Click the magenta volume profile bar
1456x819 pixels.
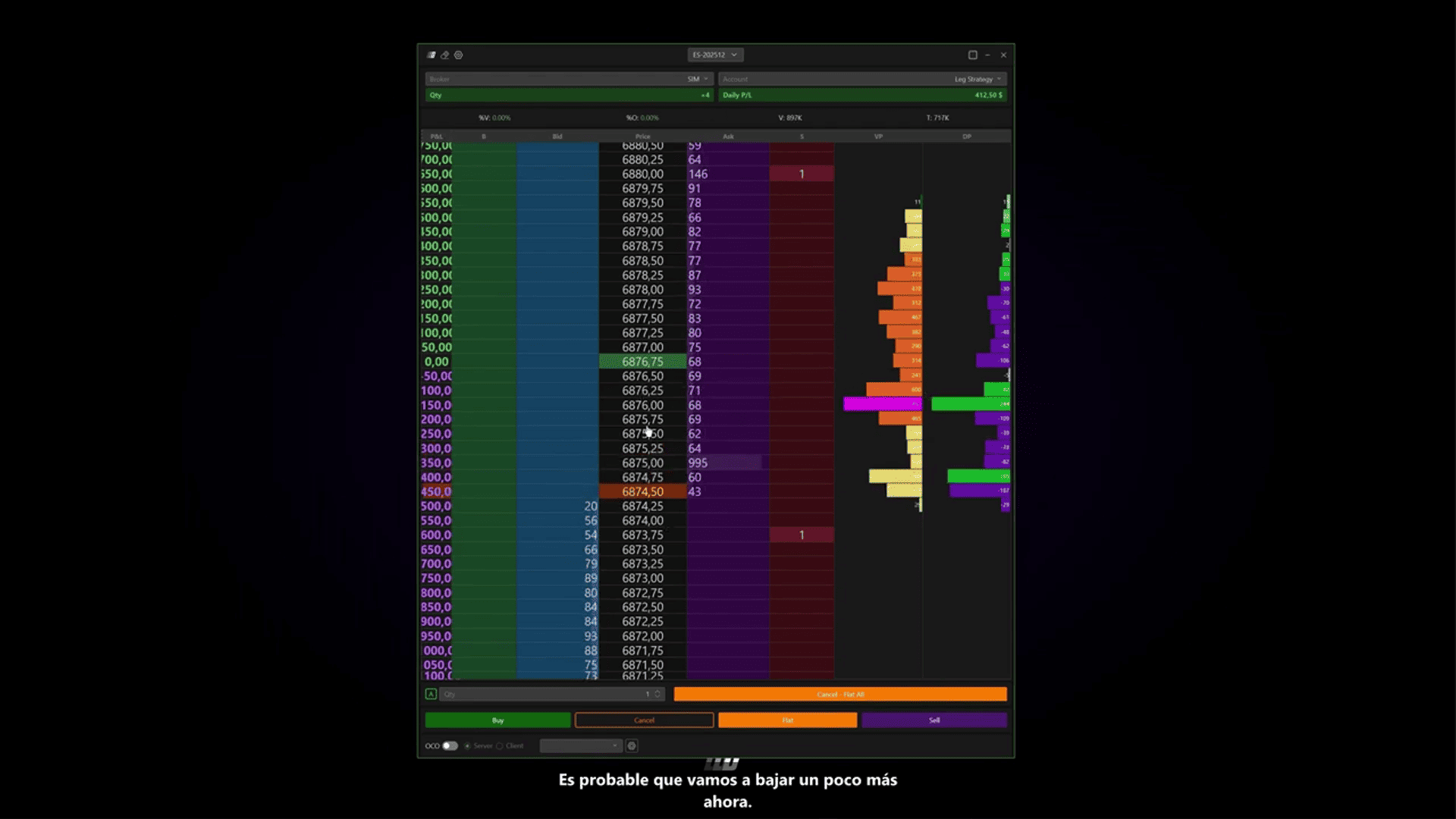tap(882, 404)
